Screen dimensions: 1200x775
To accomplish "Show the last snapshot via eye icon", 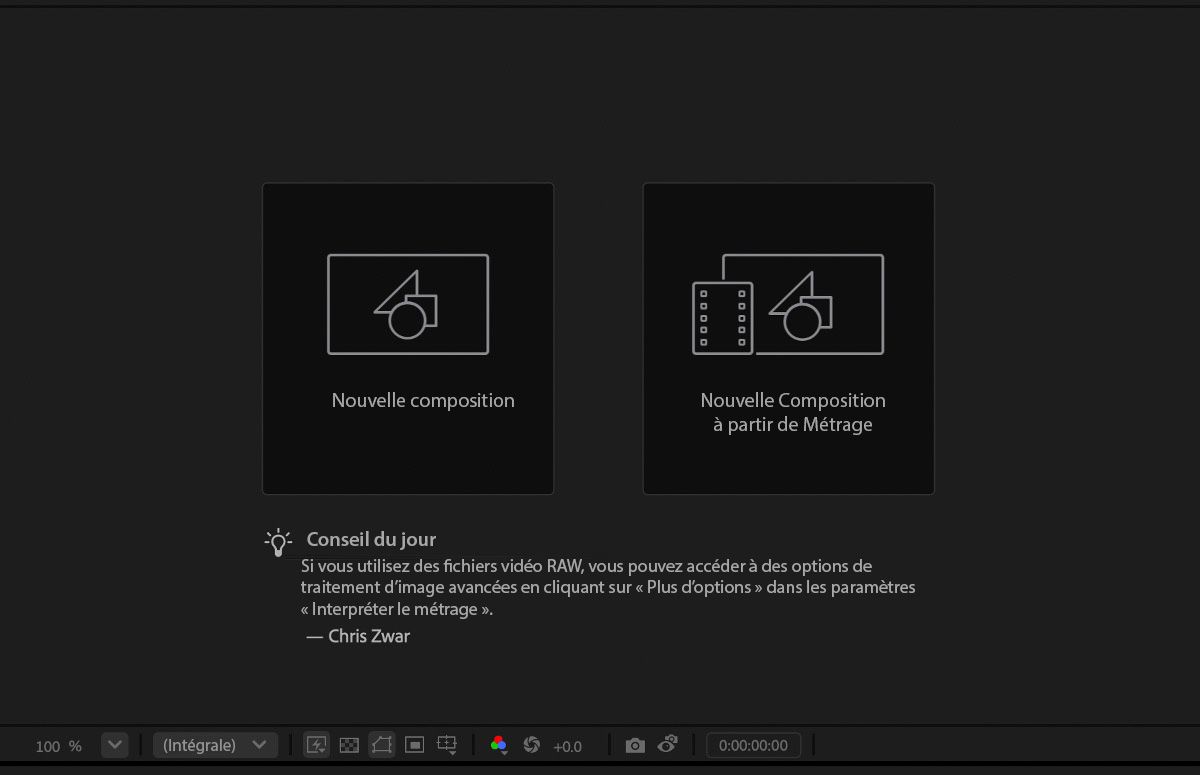I will coord(668,744).
